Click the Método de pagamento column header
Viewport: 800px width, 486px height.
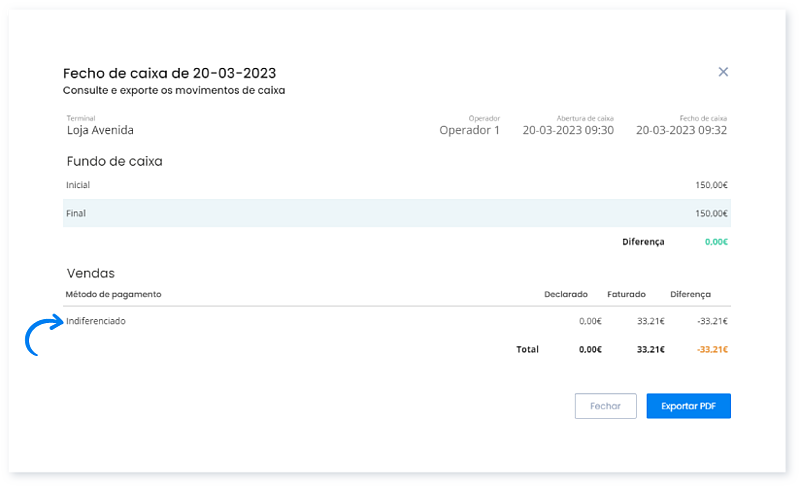click(113, 295)
